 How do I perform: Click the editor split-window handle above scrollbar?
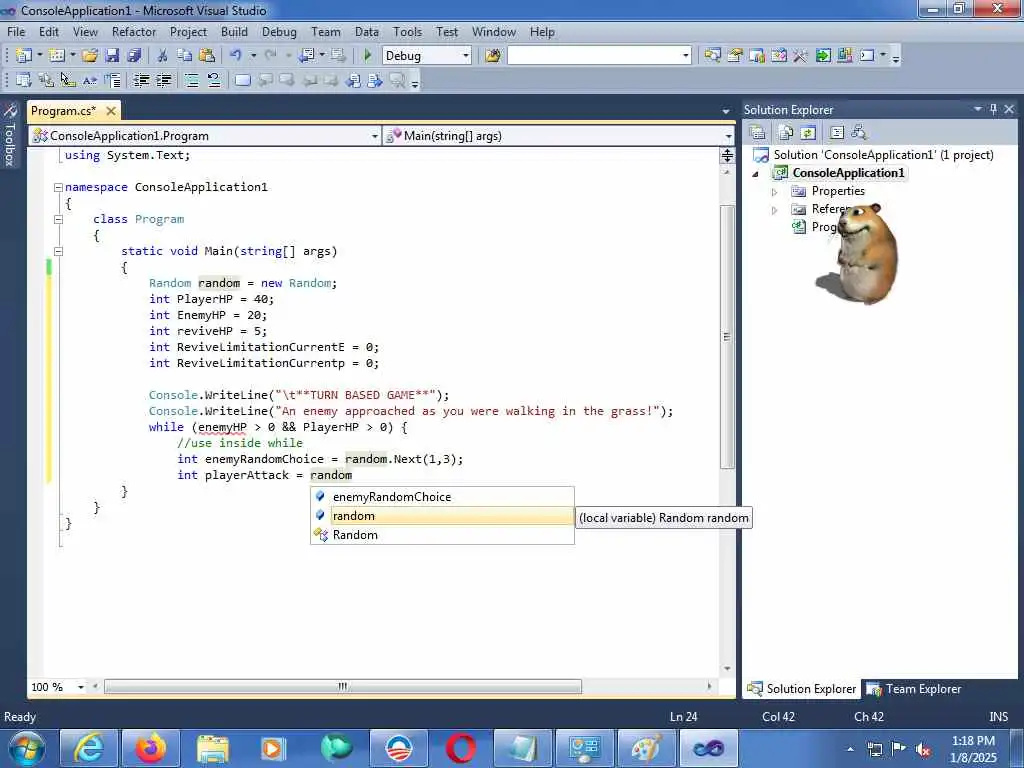tap(727, 155)
